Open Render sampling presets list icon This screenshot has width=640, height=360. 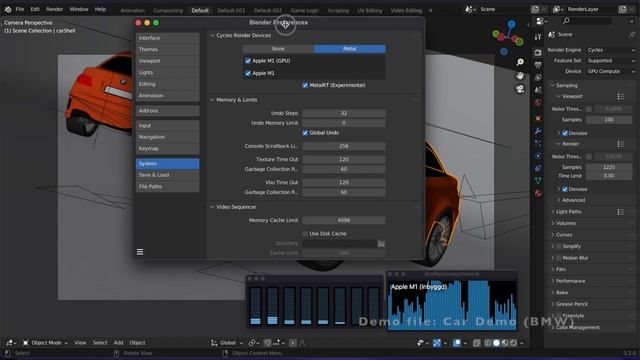click(620, 144)
